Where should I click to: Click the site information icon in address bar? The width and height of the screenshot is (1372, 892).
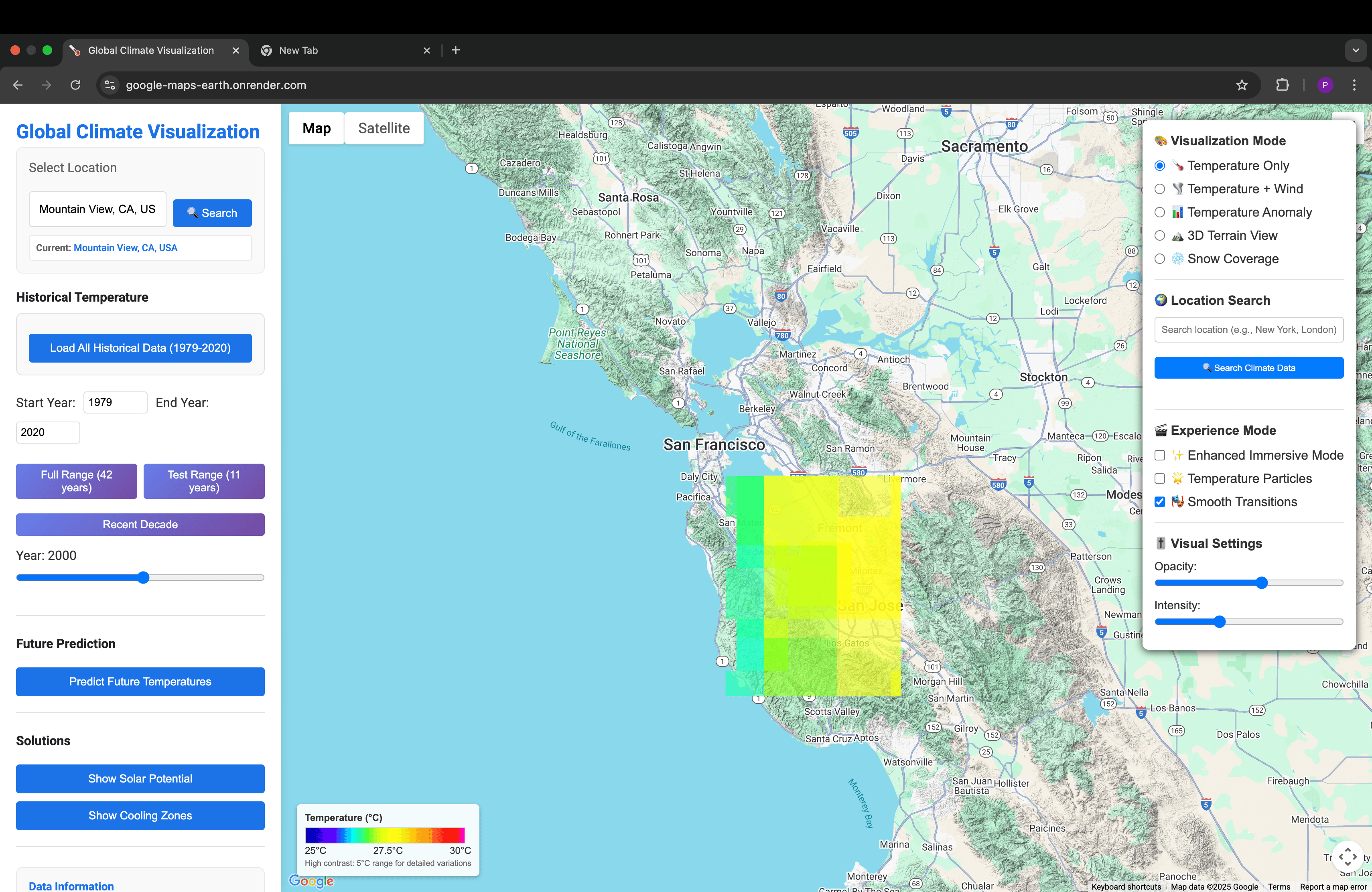click(x=110, y=85)
